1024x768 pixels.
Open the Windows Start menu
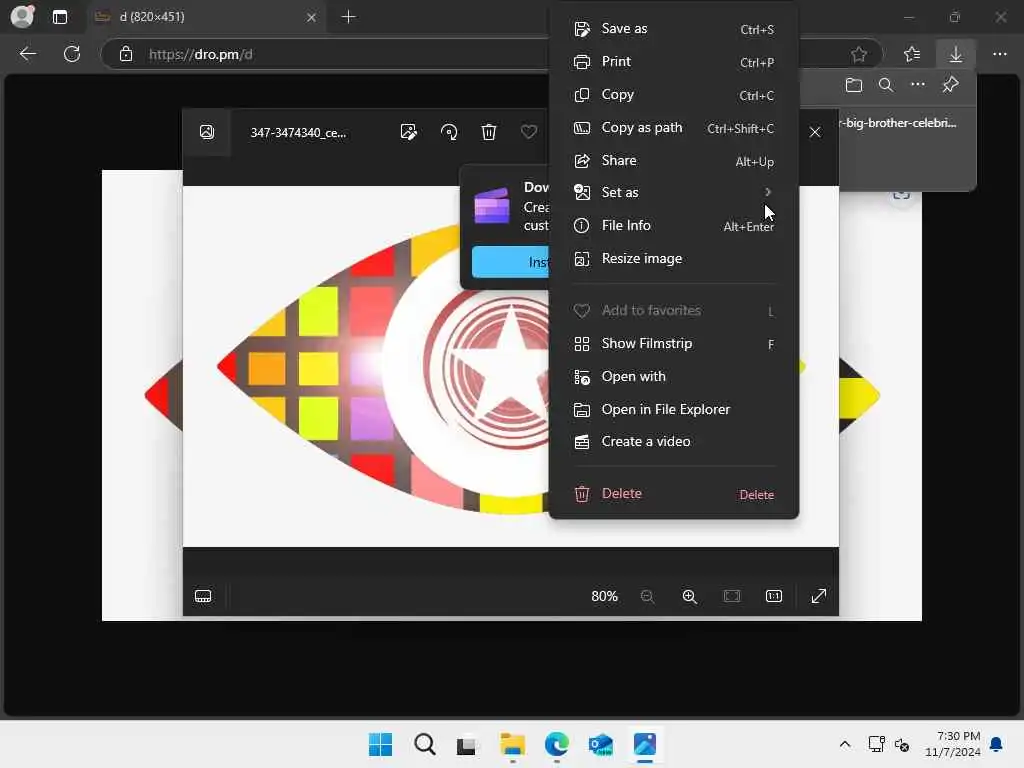(x=380, y=744)
